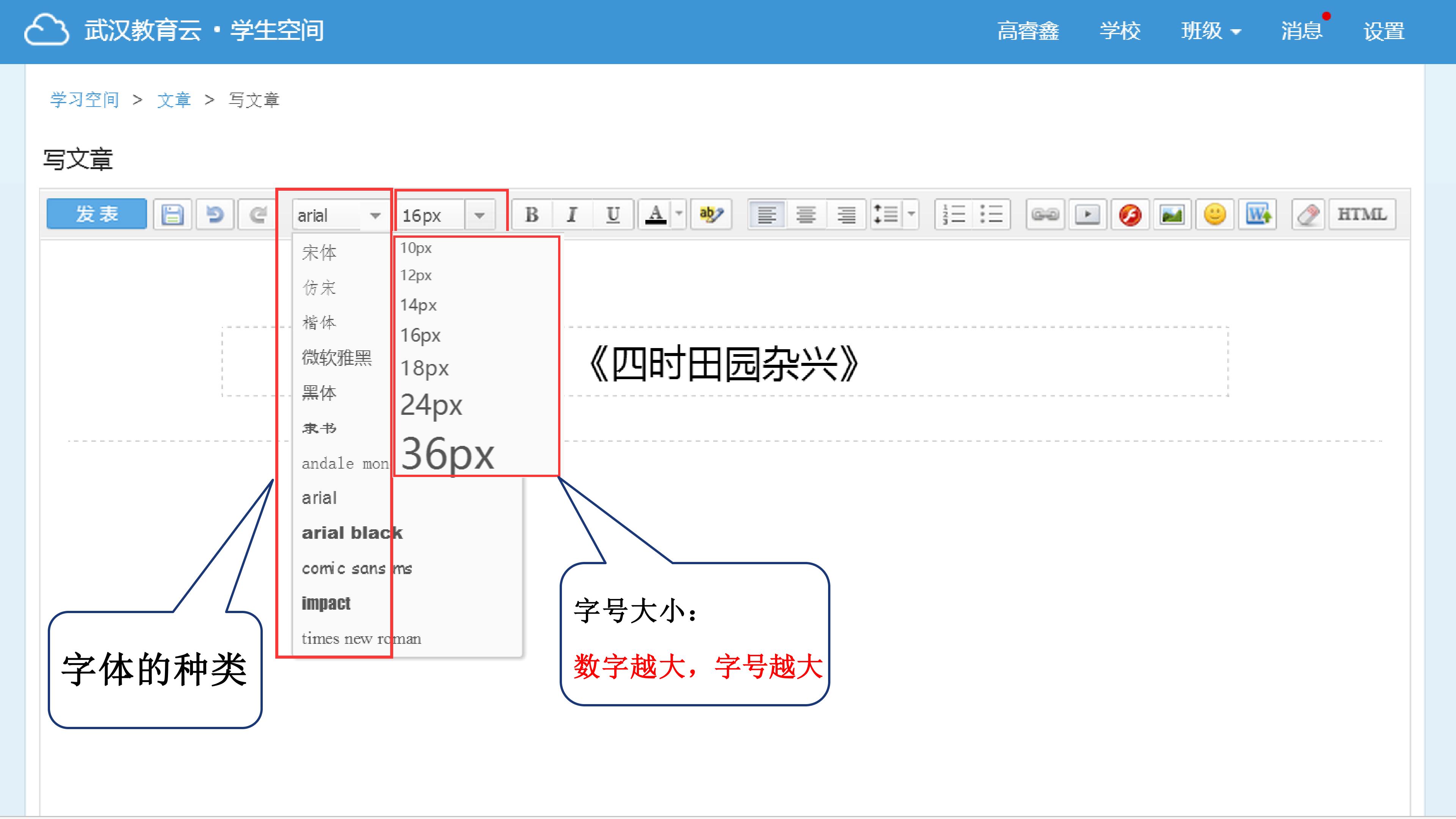The height and width of the screenshot is (819, 1456).
Task: Toggle italic text style
Action: 572,215
